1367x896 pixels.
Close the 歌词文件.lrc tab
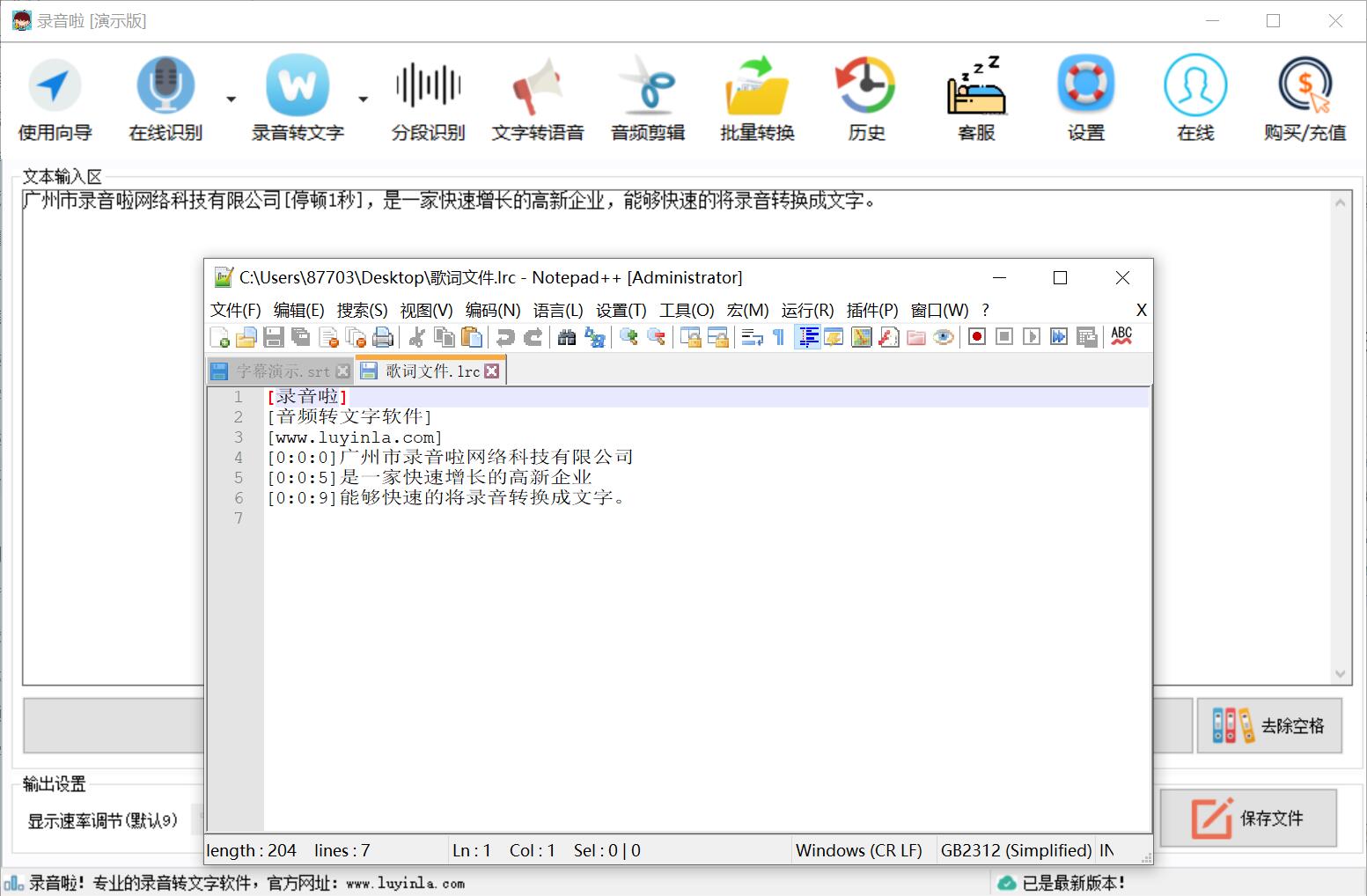[x=492, y=371]
